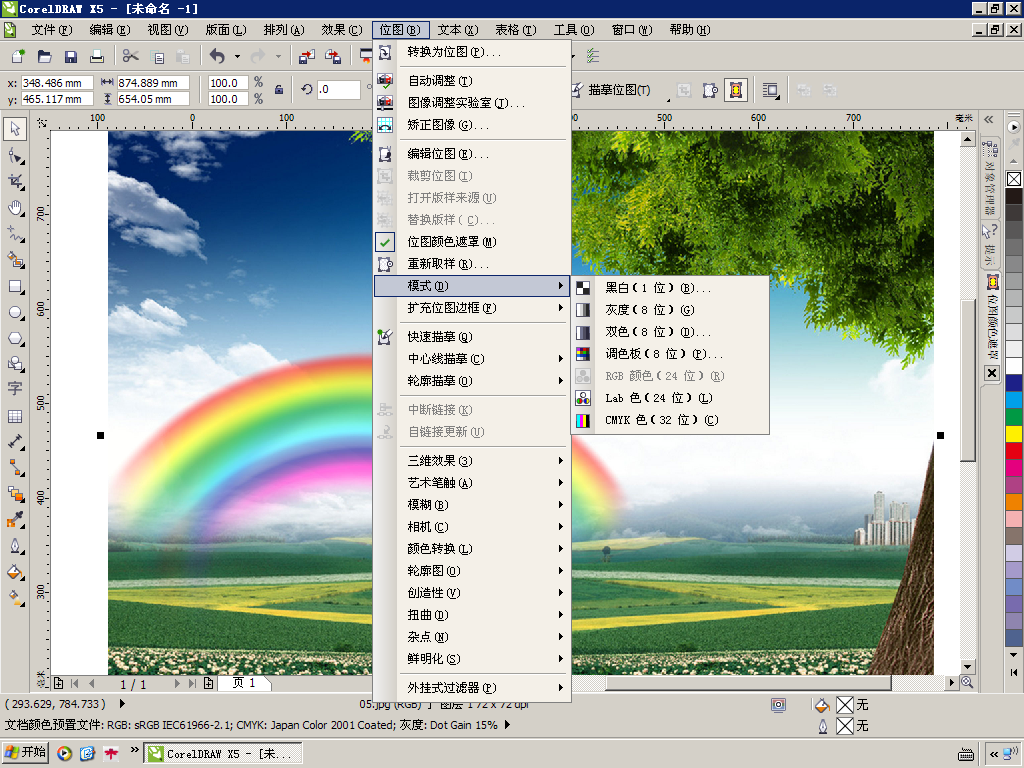The height and width of the screenshot is (768, 1024).
Task: Click the New document icon
Action: point(18,57)
